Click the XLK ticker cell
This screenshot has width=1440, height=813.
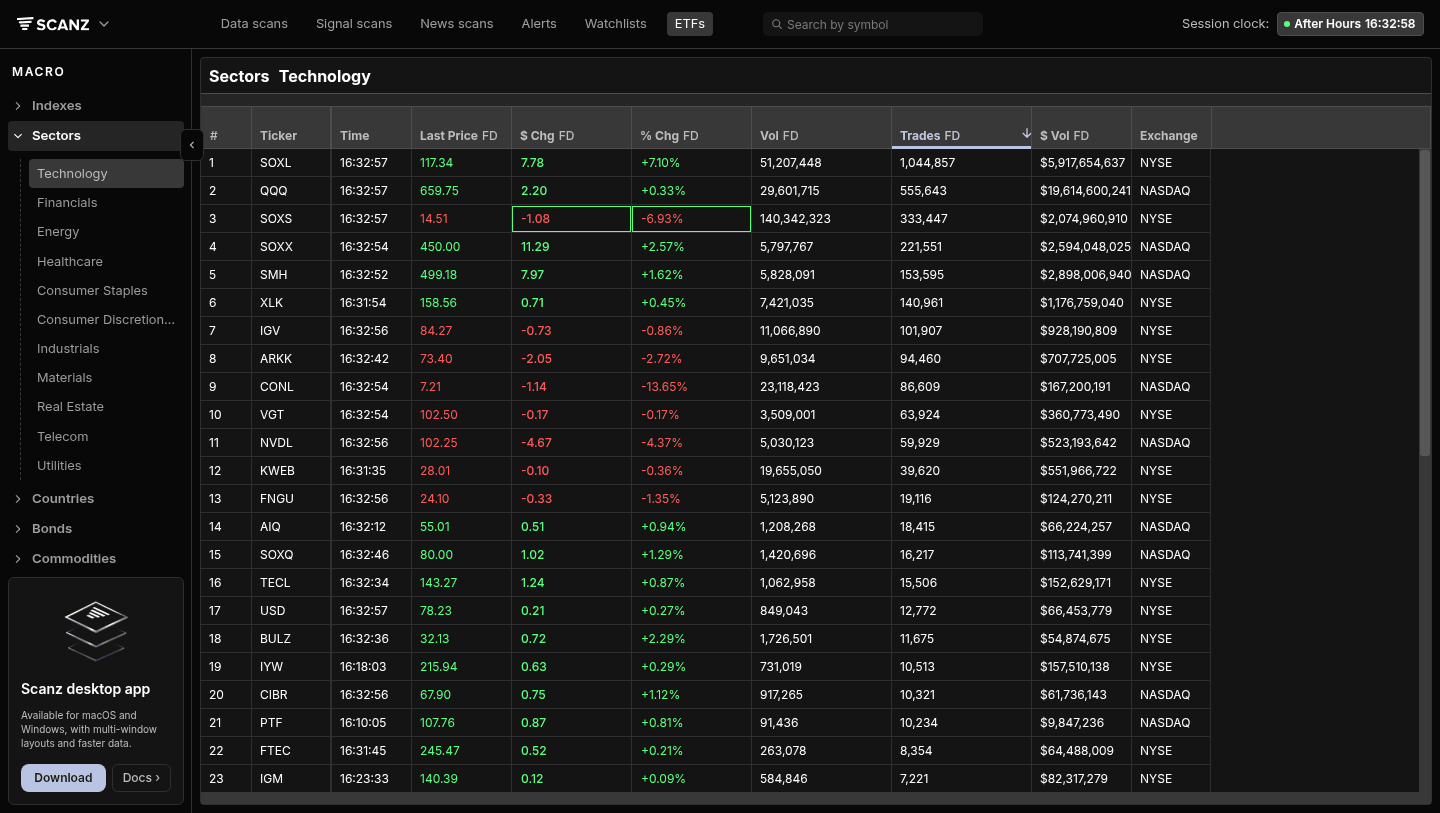tap(291, 303)
